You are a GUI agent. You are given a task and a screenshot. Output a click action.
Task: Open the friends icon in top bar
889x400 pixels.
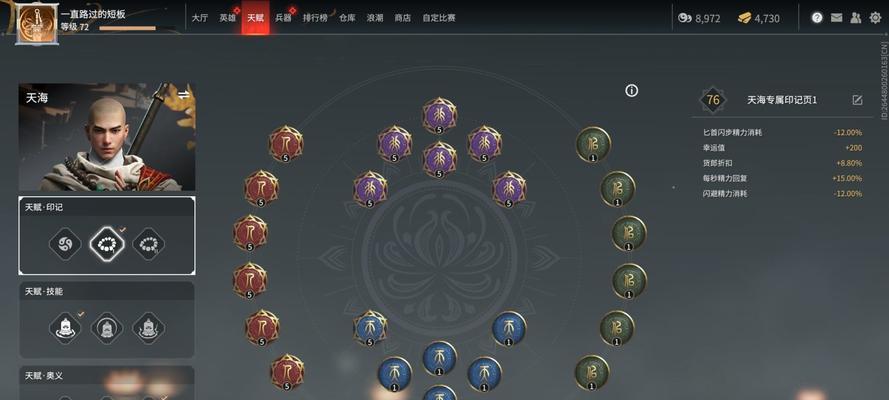click(x=856, y=18)
